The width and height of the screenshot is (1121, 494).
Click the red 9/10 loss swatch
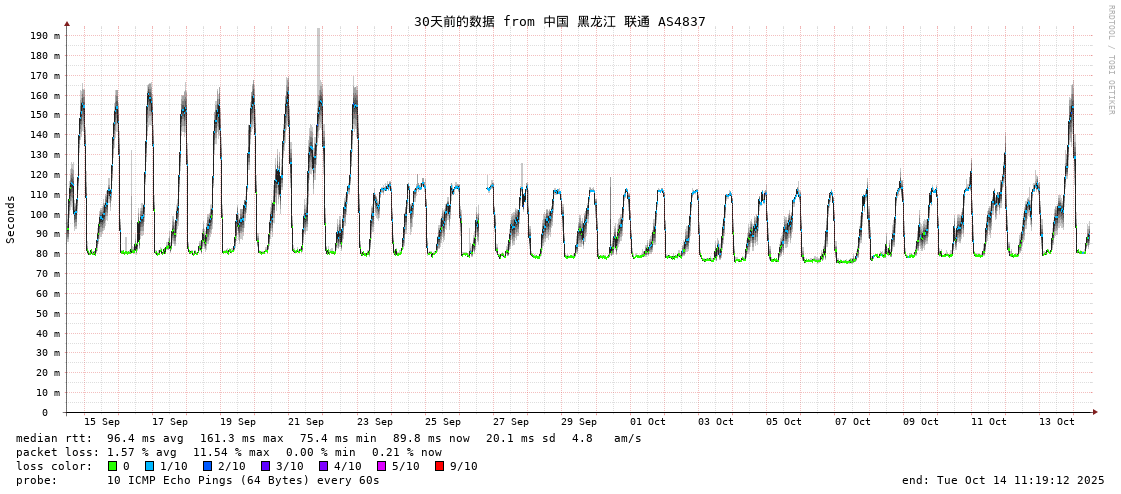click(x=440, y=466)
